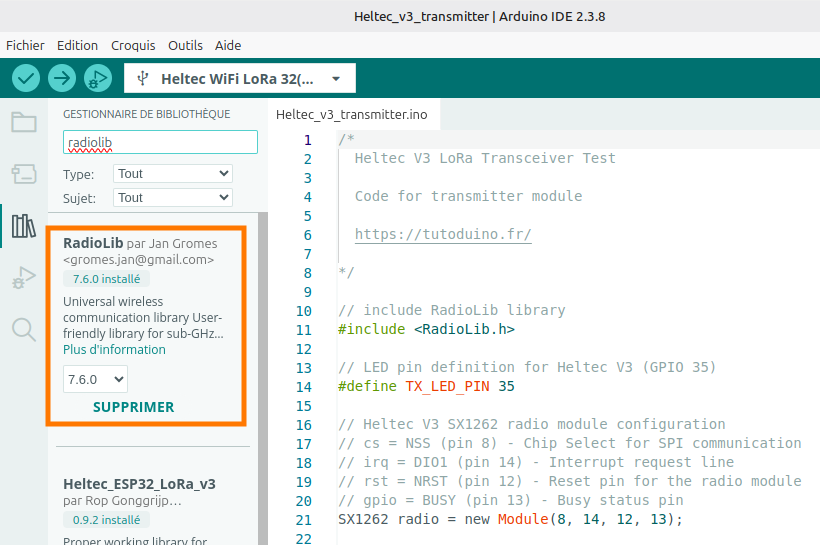Click SUPPRIMER to remove RadioLib
This screenshot has height=545, width=820.
click(x=133, y=407)
